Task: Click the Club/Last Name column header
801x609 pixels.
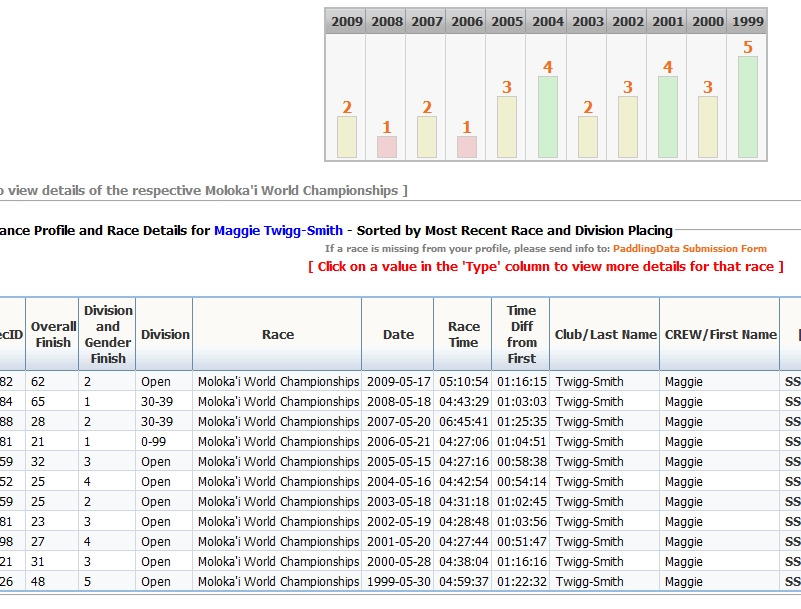Action: 605,335
